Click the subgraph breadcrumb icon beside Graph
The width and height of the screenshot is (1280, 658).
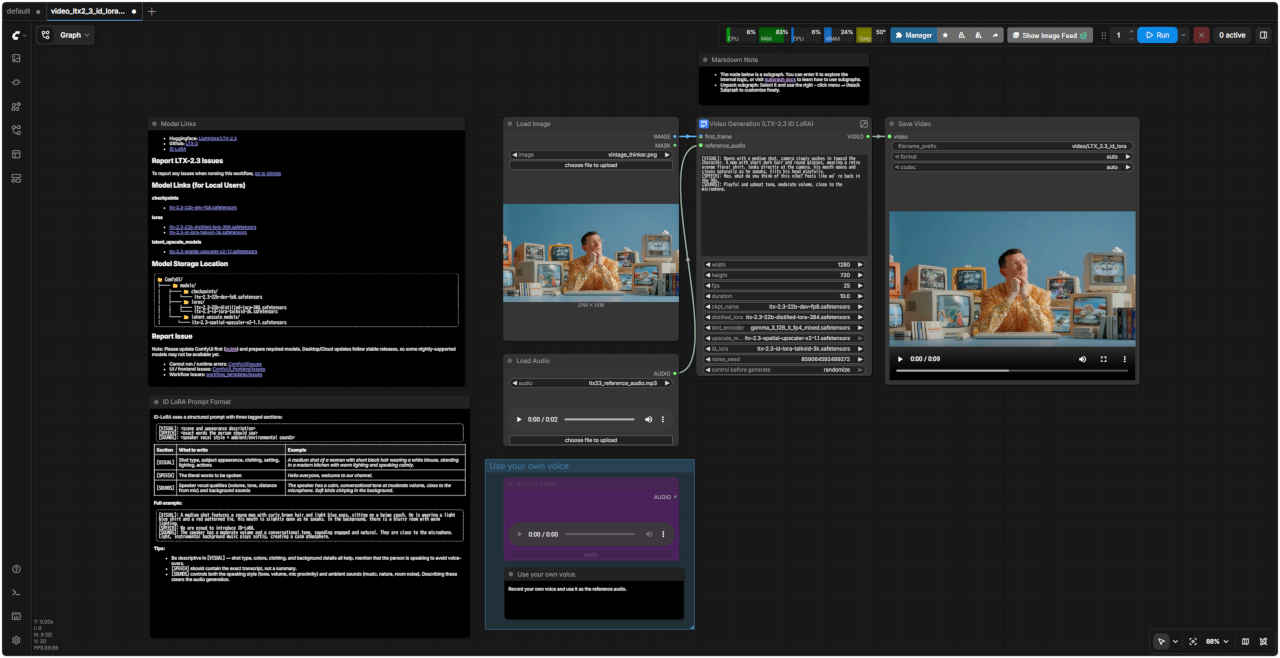click(46, 35)
